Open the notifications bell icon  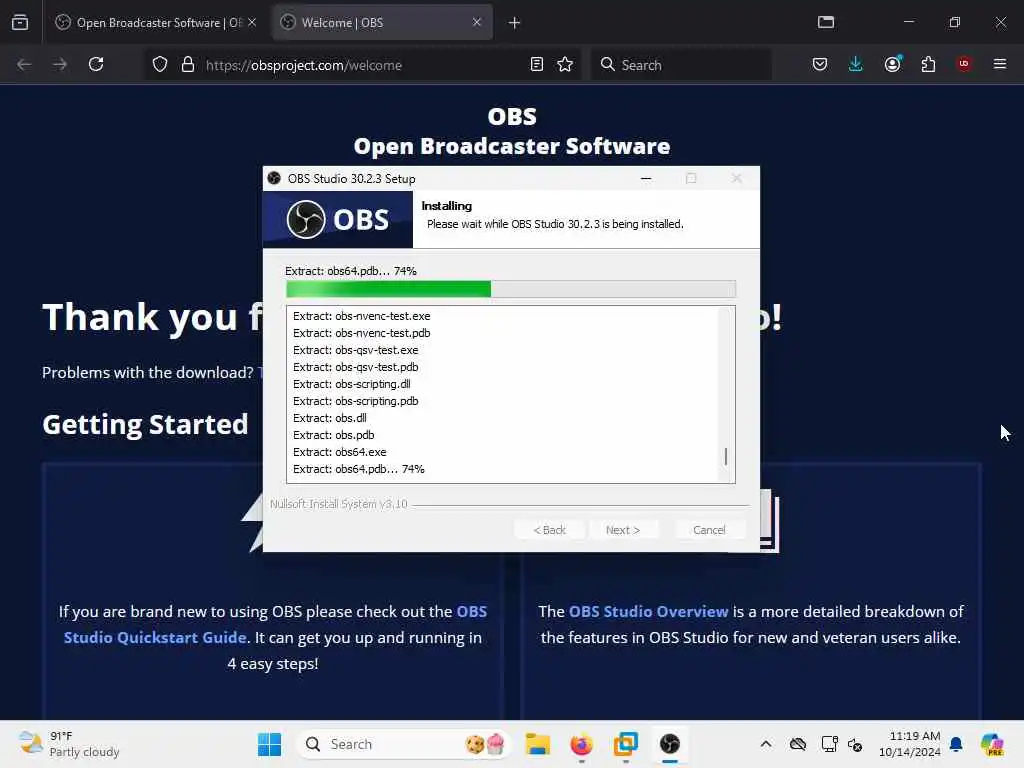[x=956, y=744]
